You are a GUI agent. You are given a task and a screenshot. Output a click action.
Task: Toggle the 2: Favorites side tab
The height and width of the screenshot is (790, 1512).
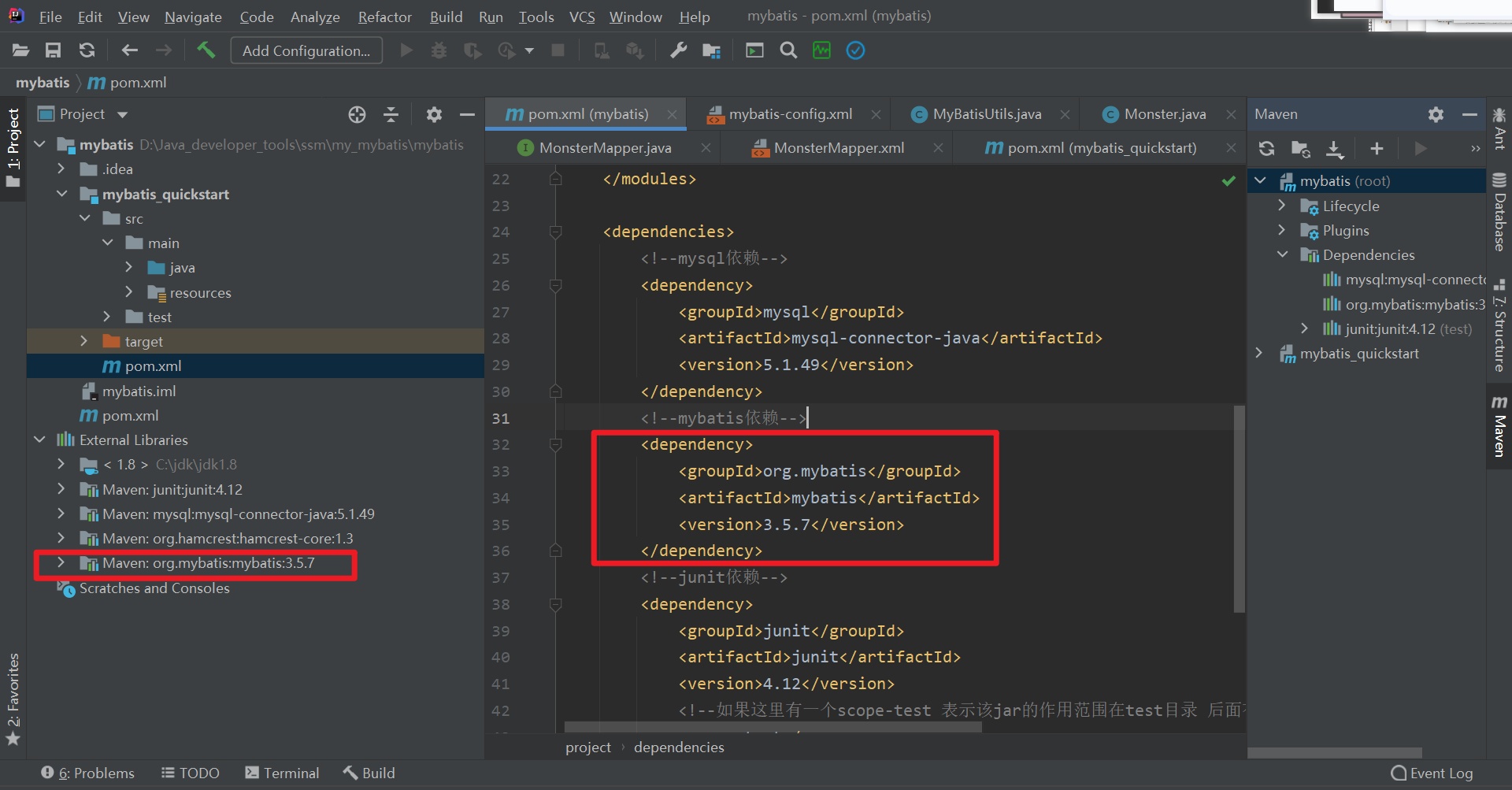[x=13, y=699]
